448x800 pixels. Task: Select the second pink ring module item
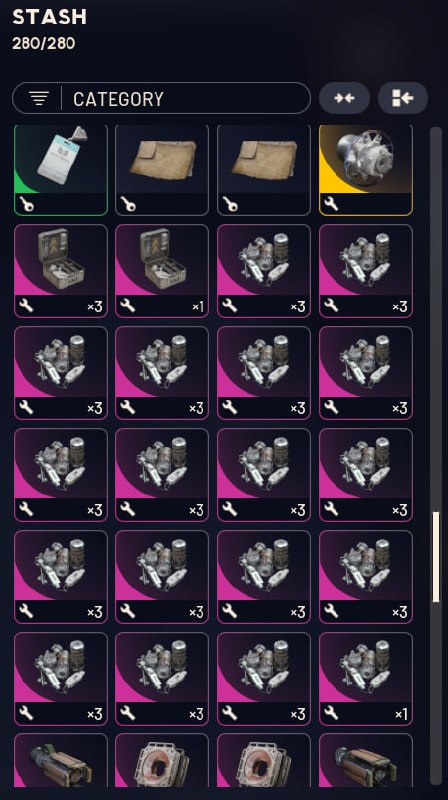click(x=264, y=760)
